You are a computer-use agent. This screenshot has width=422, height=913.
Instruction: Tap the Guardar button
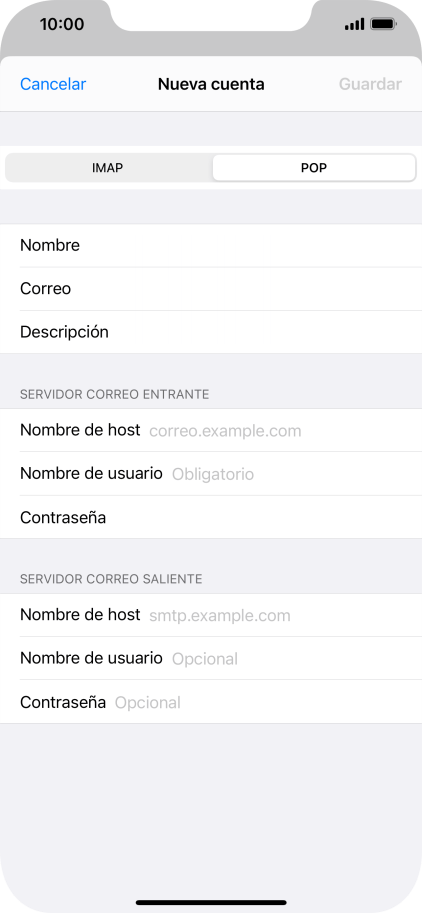pyautogui.click(x=370, y=84)
